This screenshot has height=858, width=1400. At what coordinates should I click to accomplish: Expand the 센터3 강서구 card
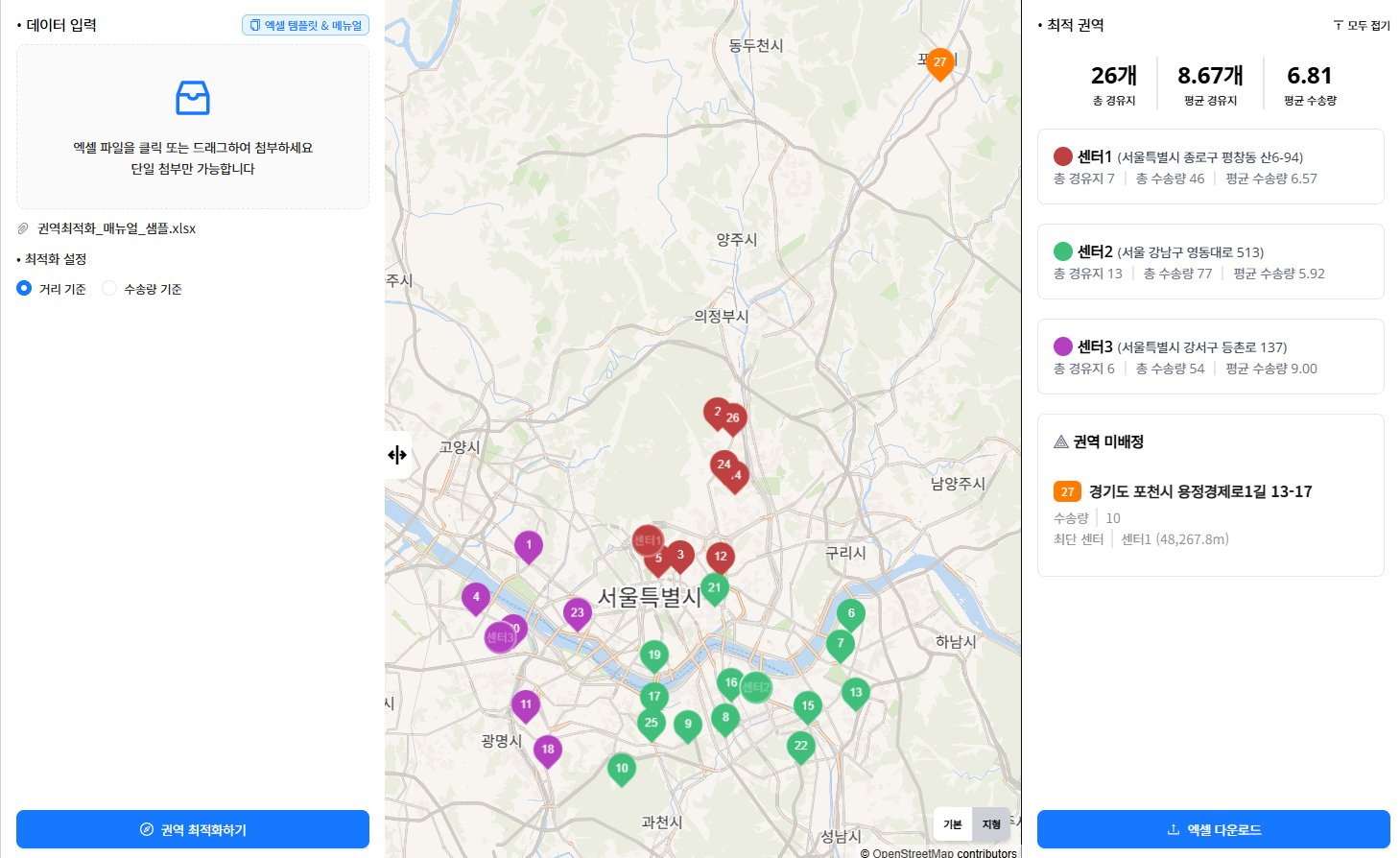click(1211, 357)
